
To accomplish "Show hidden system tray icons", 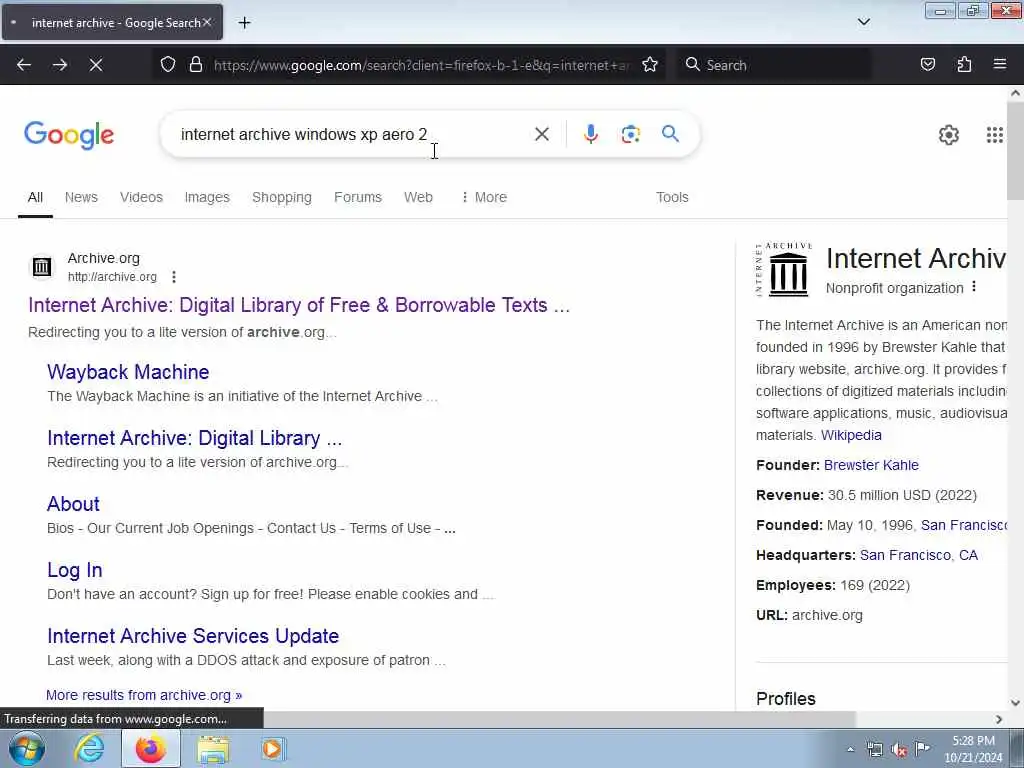I will 850,750.
